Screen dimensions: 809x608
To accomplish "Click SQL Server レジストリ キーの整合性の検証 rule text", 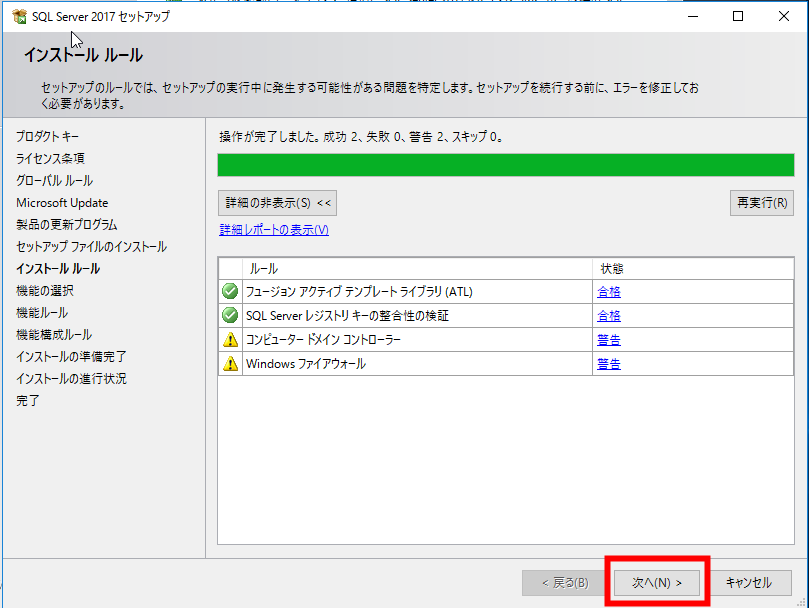I will pyautogui.click(x=347, y=315).
